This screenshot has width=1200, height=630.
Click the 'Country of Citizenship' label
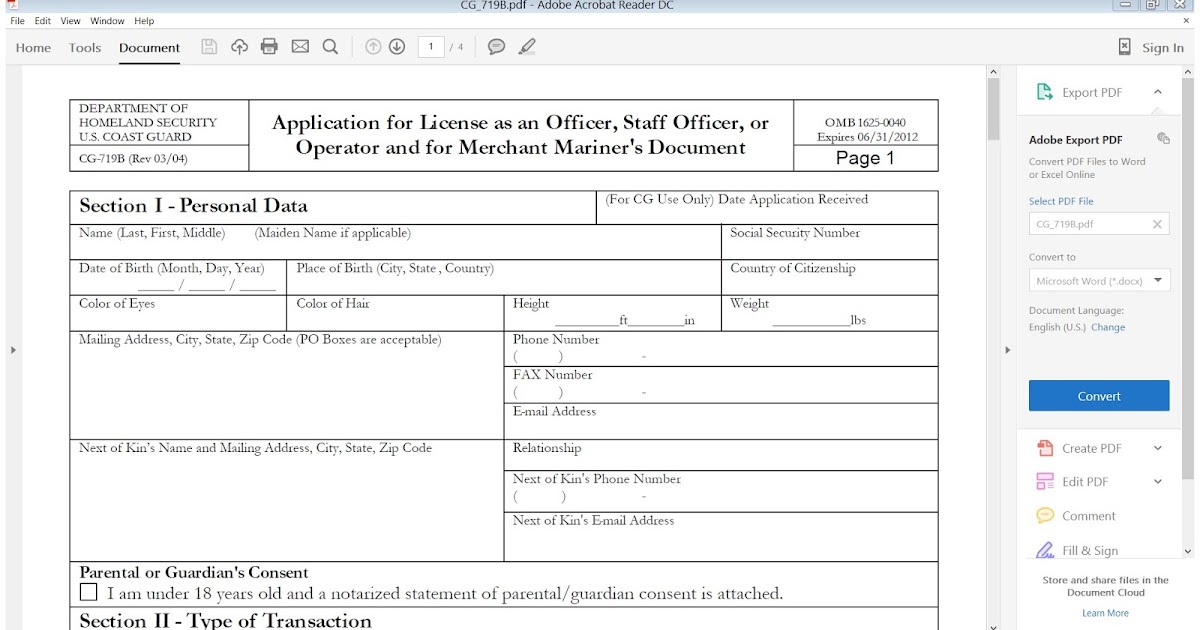793,268
